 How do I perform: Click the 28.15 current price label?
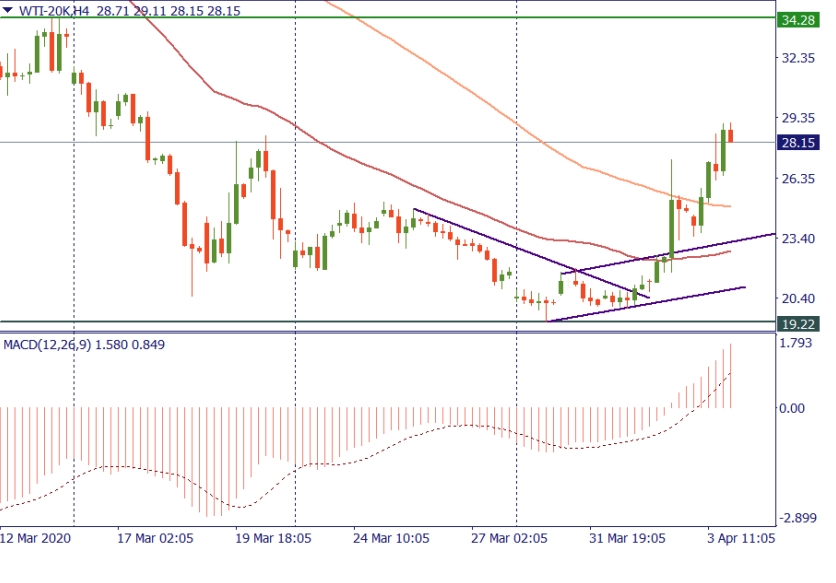point(797,143)
